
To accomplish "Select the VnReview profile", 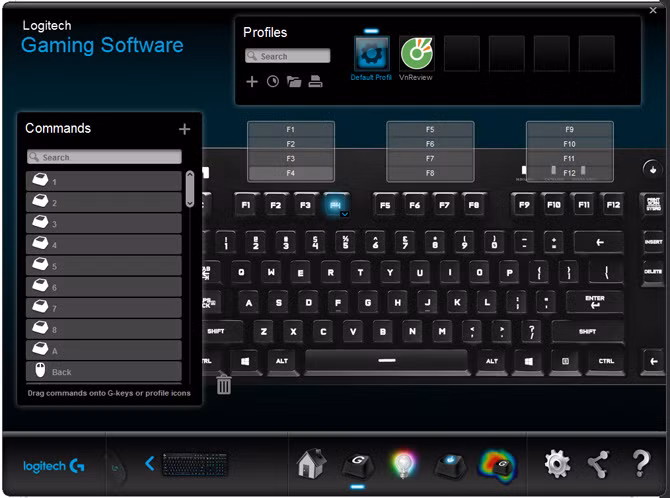I will 416,54.
